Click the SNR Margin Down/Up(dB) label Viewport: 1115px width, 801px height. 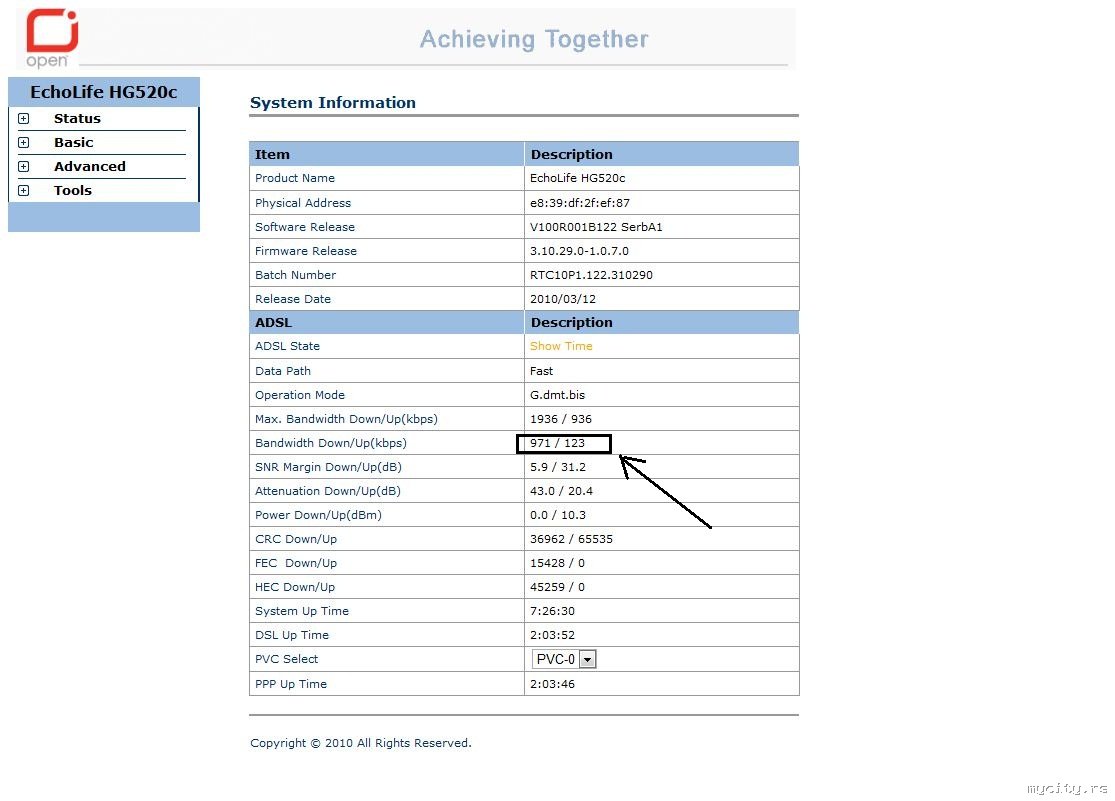(328, 467)
